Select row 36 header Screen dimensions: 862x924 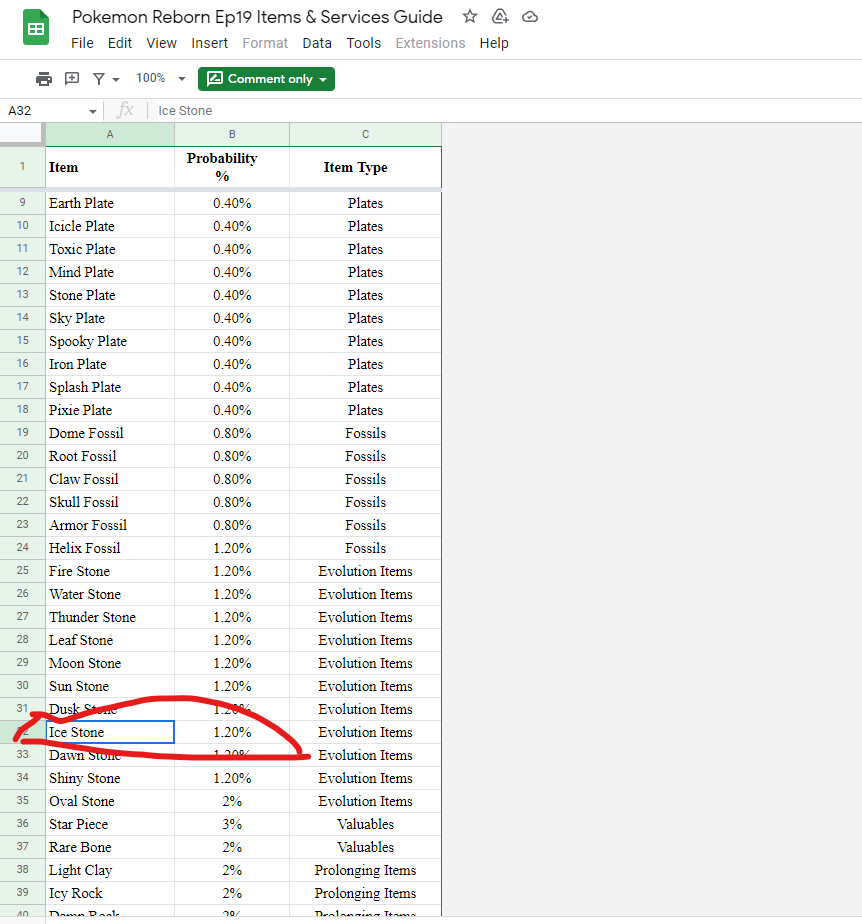[x=22, y=823]
